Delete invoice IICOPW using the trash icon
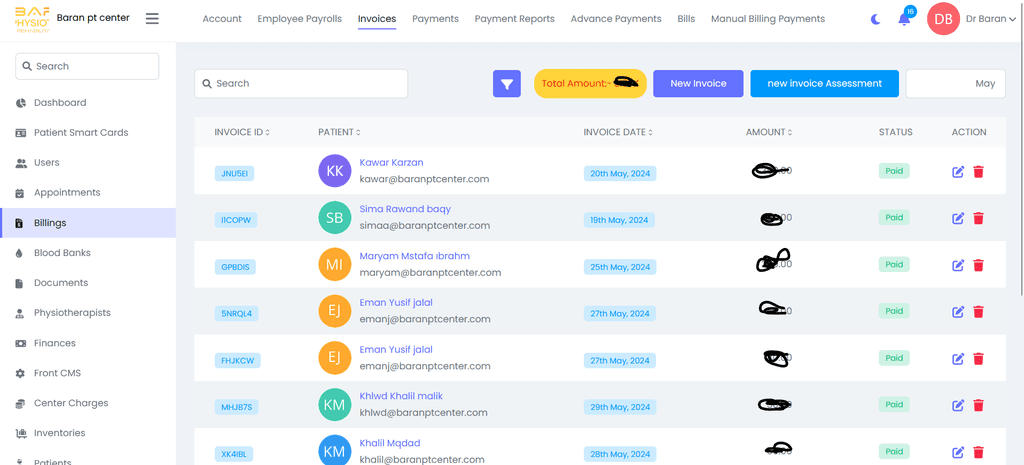The height and width of the screenshot is (465, 1024). [978, 218]
